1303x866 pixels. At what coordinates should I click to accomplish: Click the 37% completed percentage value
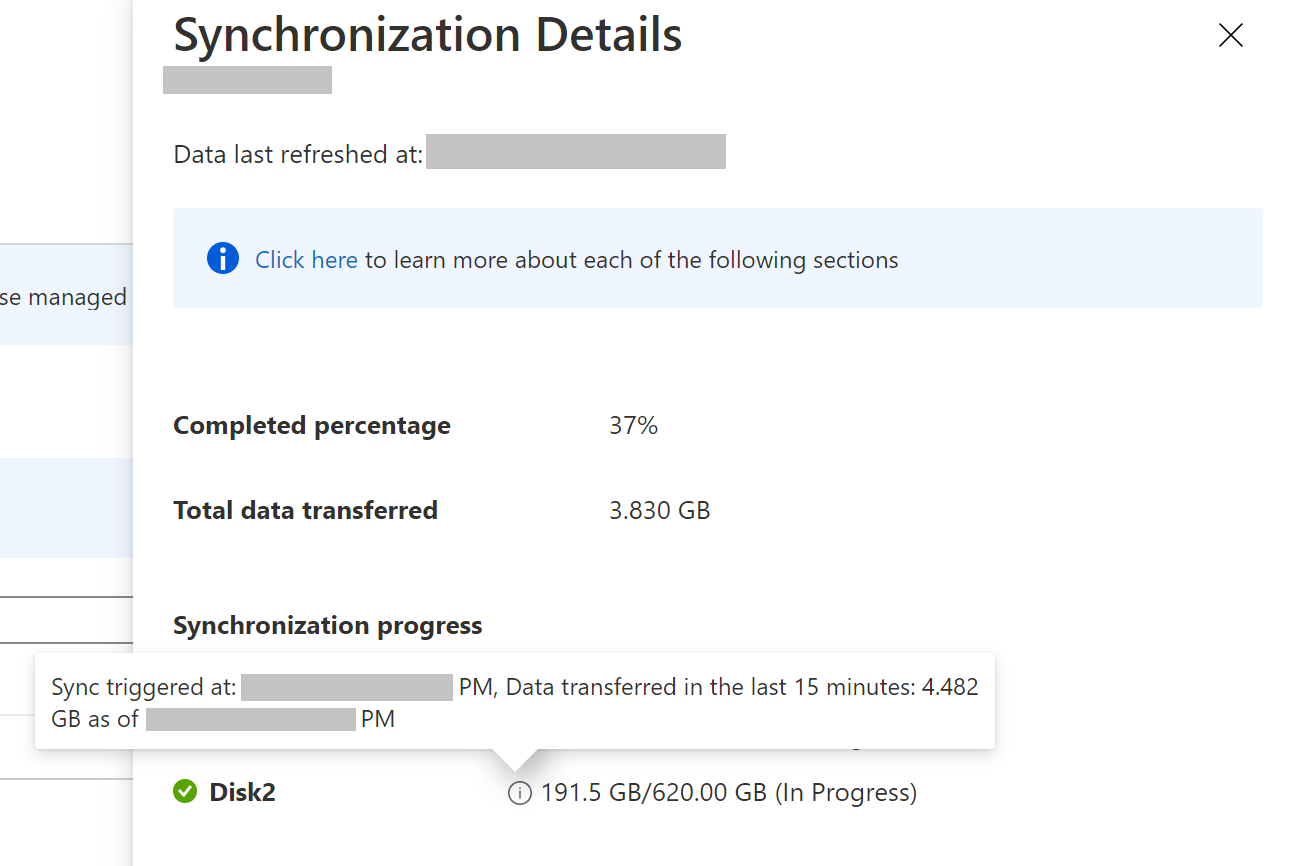(x=633, y=426)
